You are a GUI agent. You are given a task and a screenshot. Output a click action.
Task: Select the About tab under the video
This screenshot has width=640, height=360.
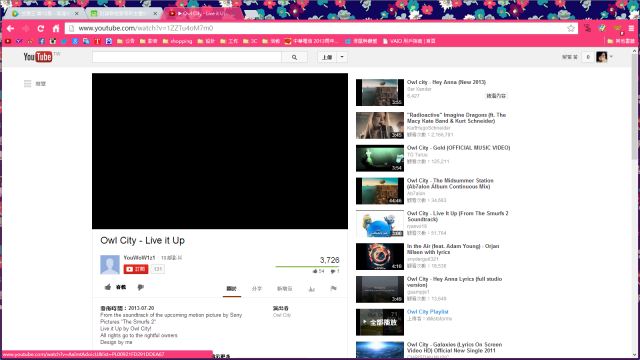pyautogui.click(x=231, y=289)
